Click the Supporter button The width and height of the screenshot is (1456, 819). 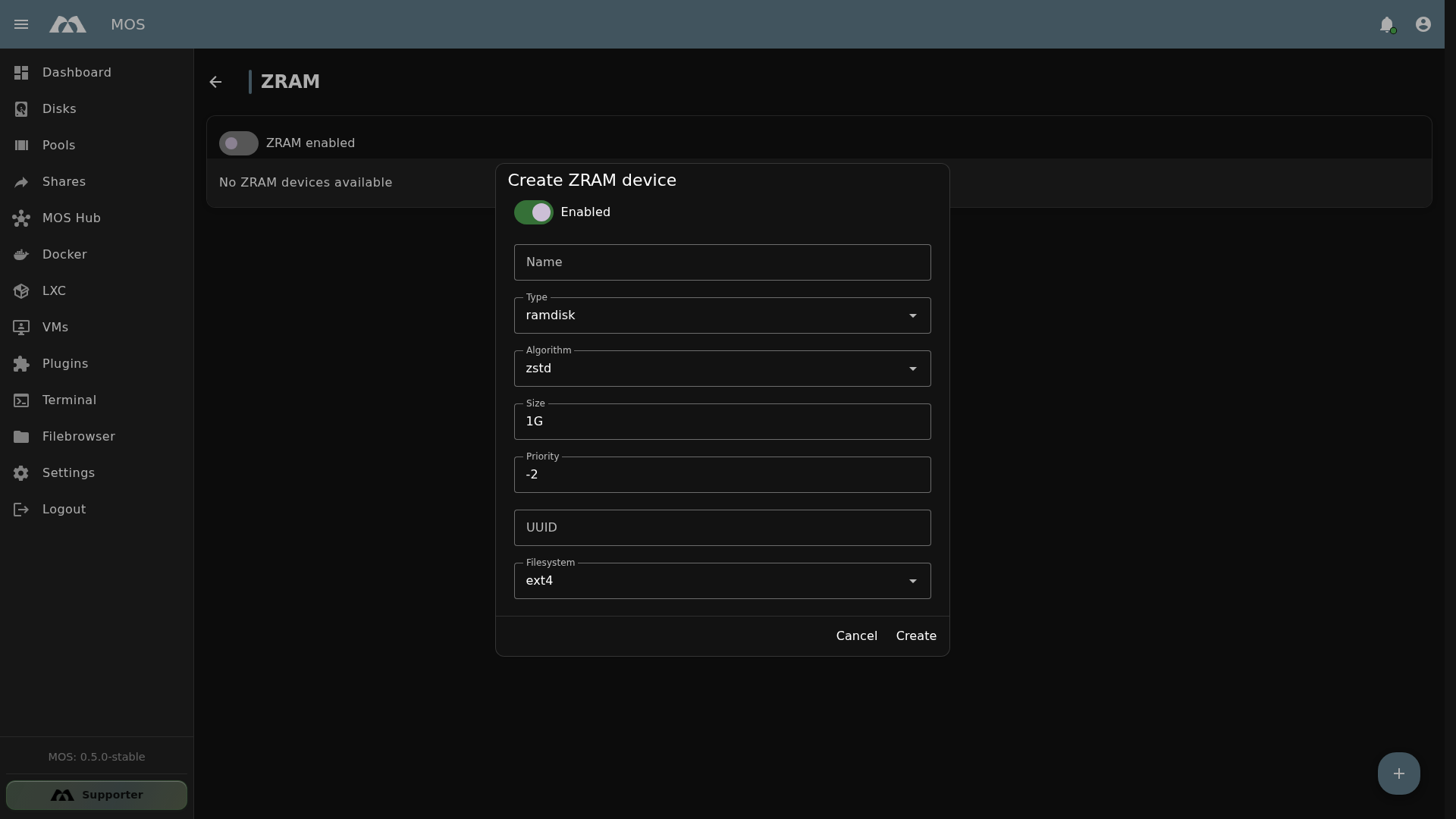(x=96, y=795)
